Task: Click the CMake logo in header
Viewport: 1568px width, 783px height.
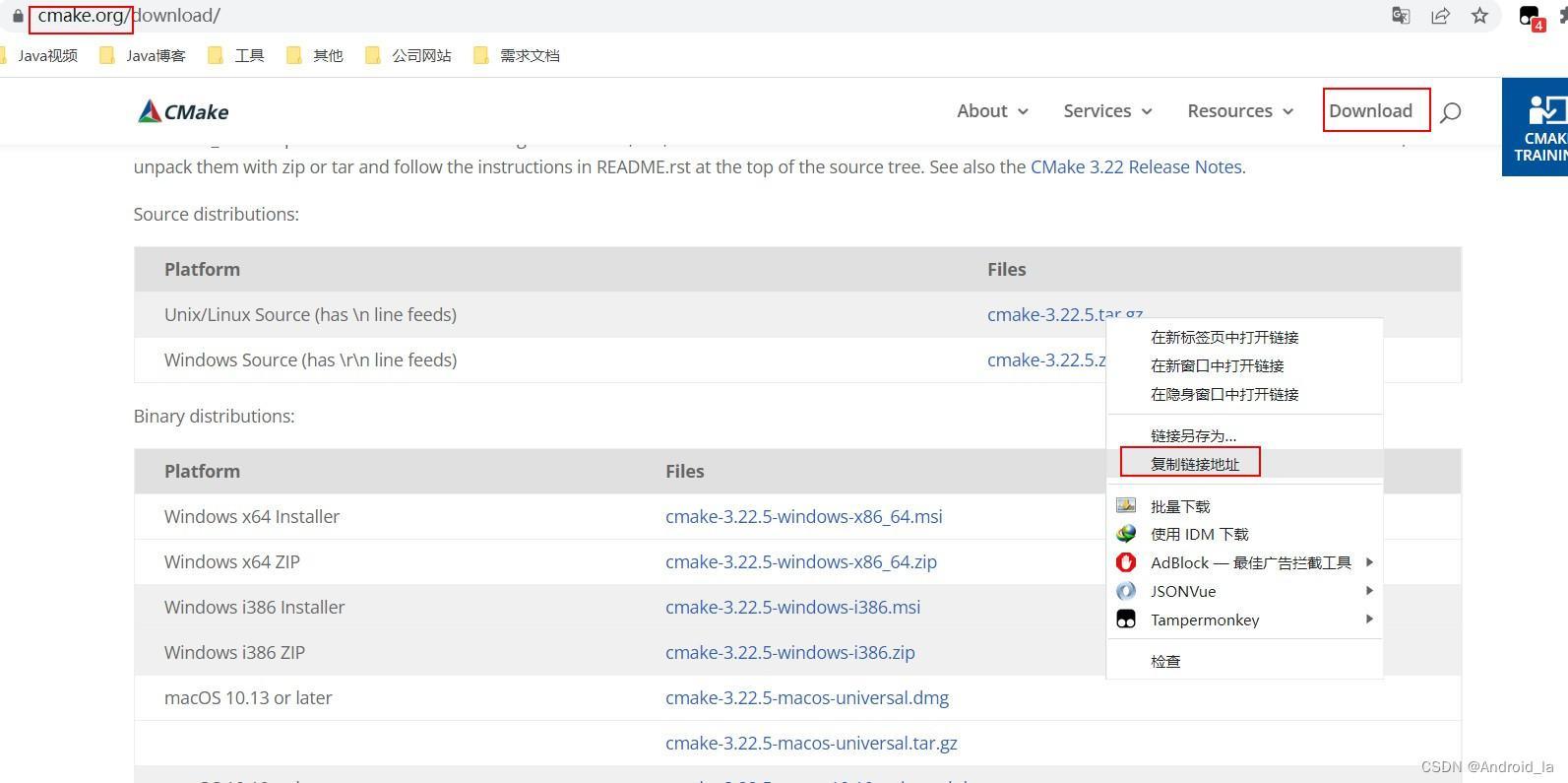Action: pyautogui.click(x=183, y=111)
